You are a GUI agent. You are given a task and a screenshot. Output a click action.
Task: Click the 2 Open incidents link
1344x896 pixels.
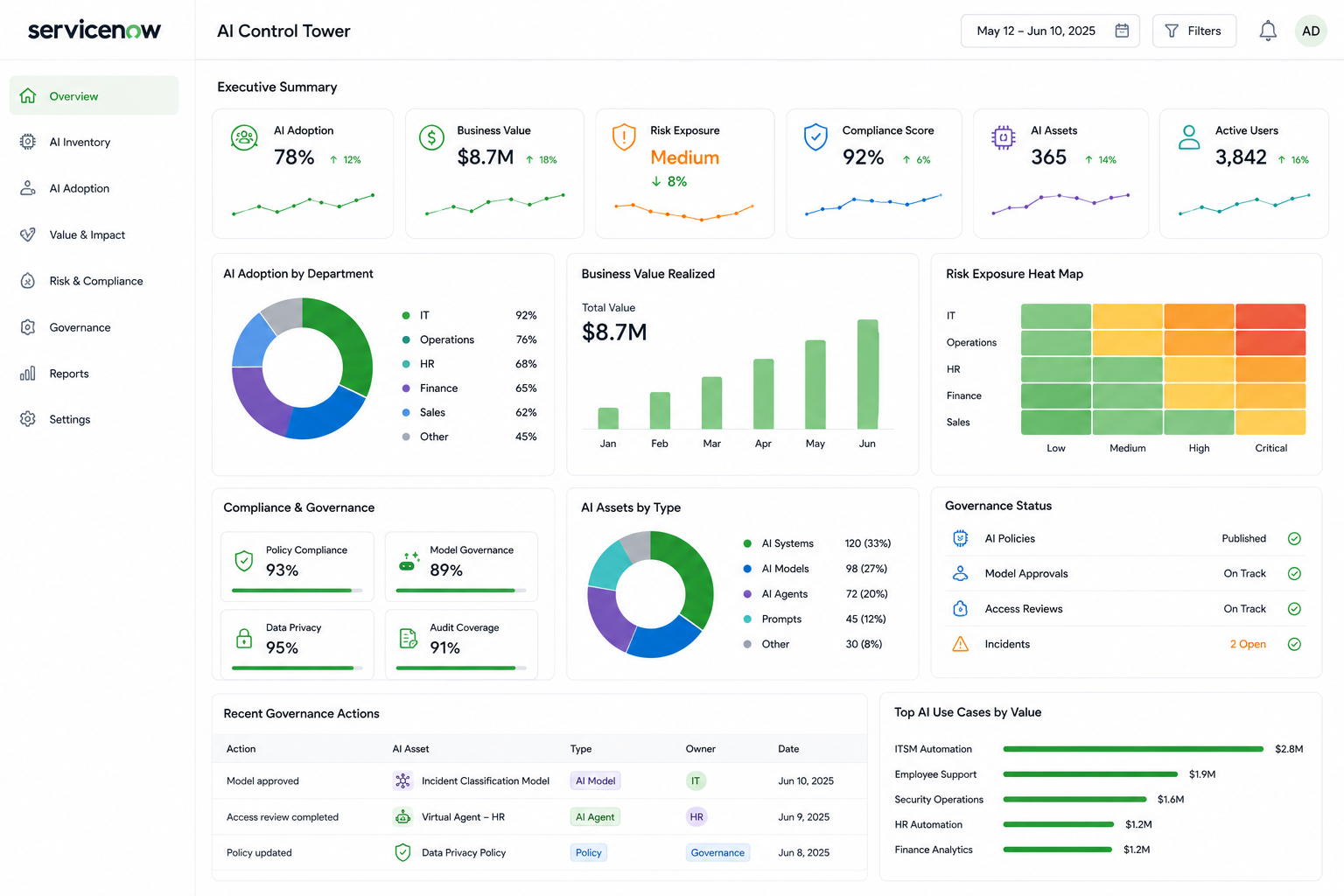coord(1248,644)
